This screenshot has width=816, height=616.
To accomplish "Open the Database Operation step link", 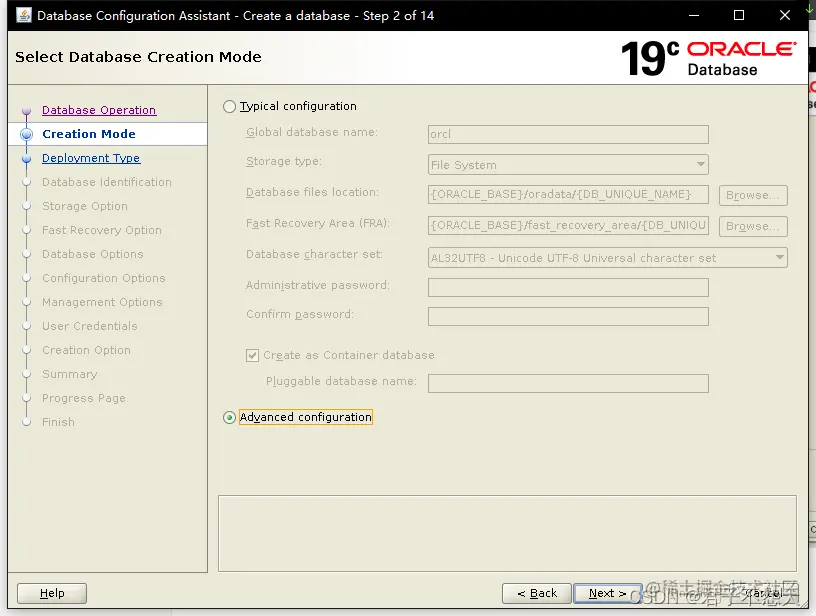I will [99, 110].
